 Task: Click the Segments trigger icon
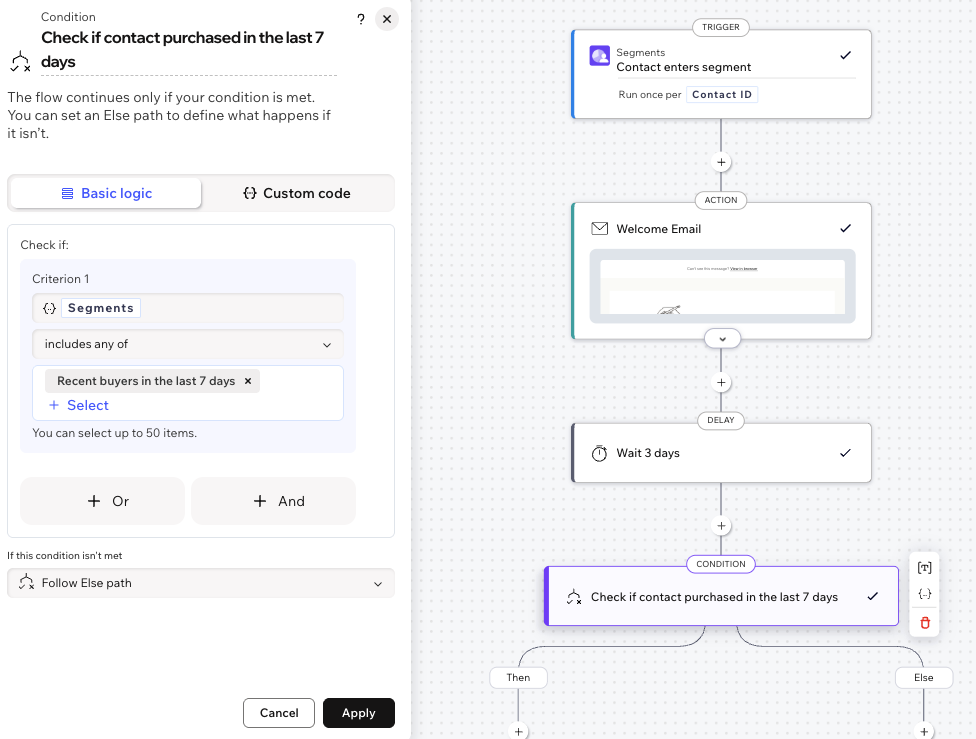pos(599,56)
